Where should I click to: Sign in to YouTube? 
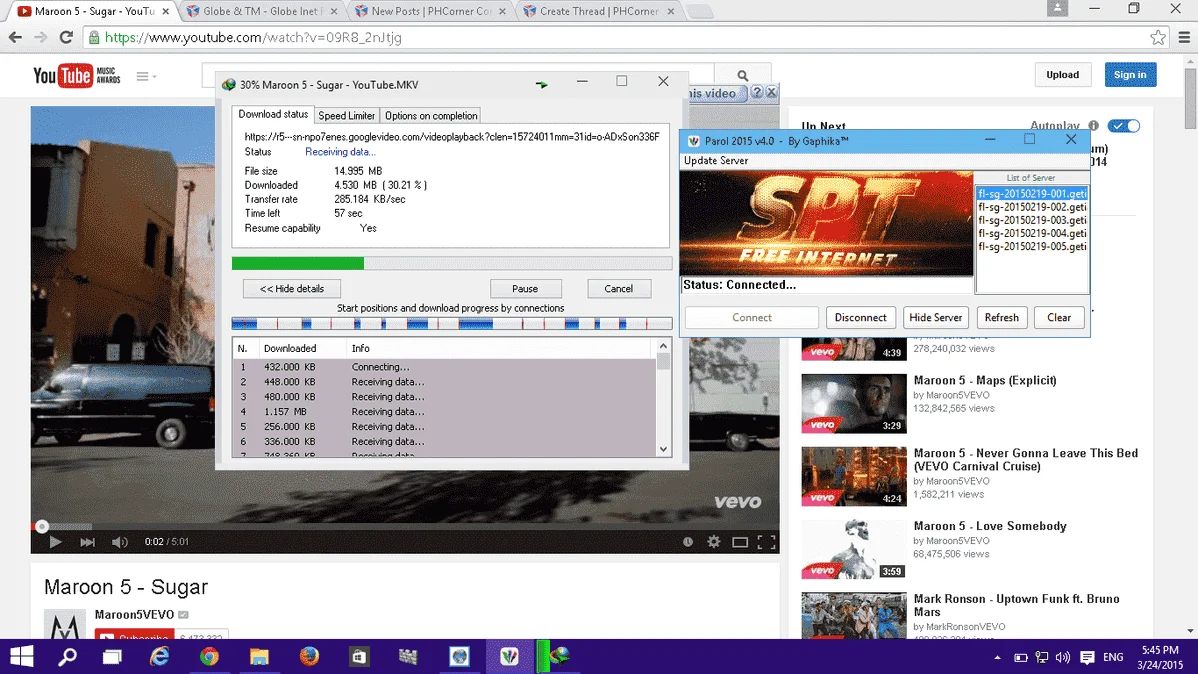tap(1130, 75)
